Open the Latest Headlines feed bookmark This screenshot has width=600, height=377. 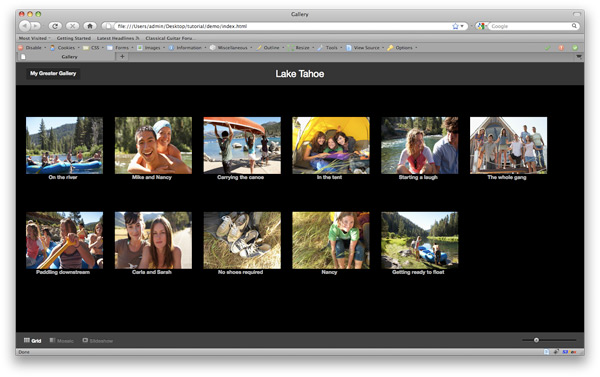[x=118, y=38]
